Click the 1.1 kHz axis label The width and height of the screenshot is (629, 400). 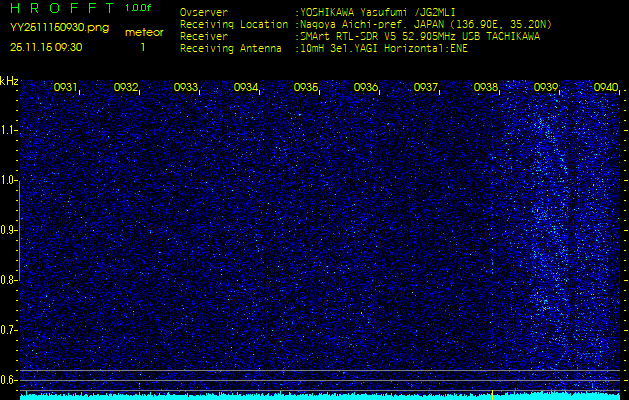click(7, 130)
